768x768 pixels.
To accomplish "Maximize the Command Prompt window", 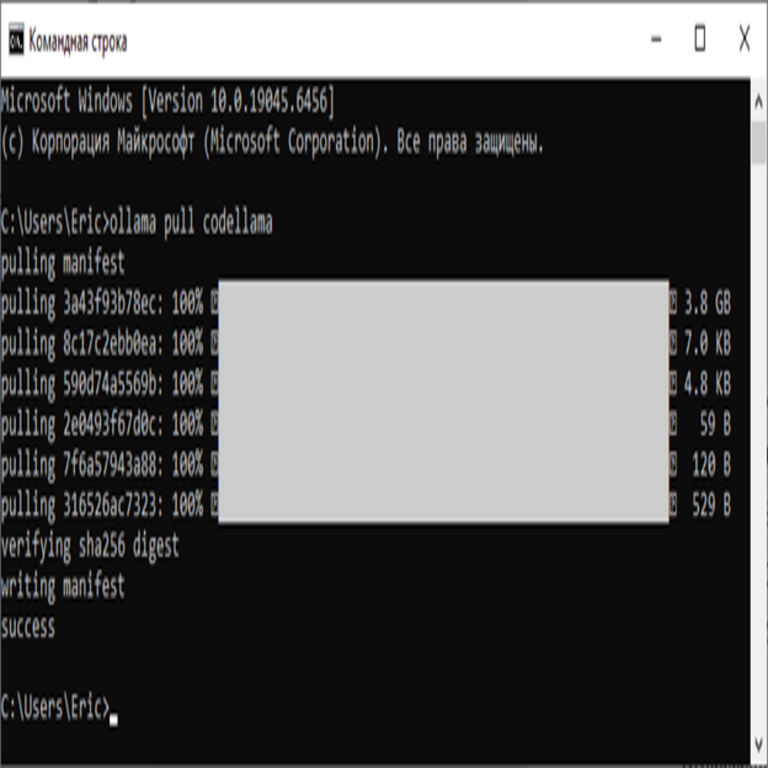I will click(700, 40).
